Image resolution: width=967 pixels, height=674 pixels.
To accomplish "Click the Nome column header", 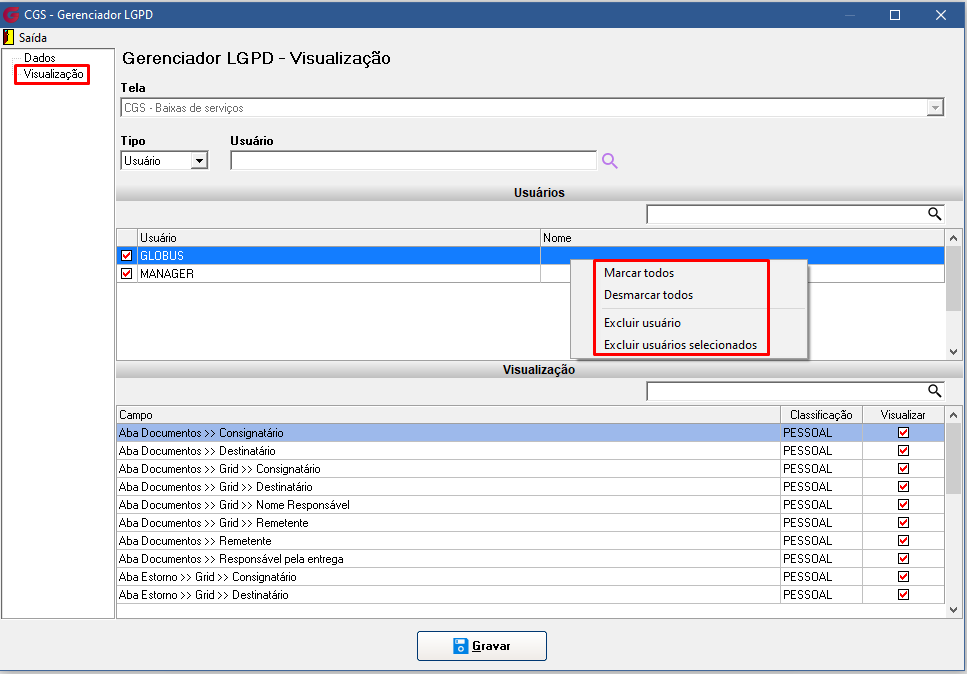I will pyautogui.click(x=743, y=237).
